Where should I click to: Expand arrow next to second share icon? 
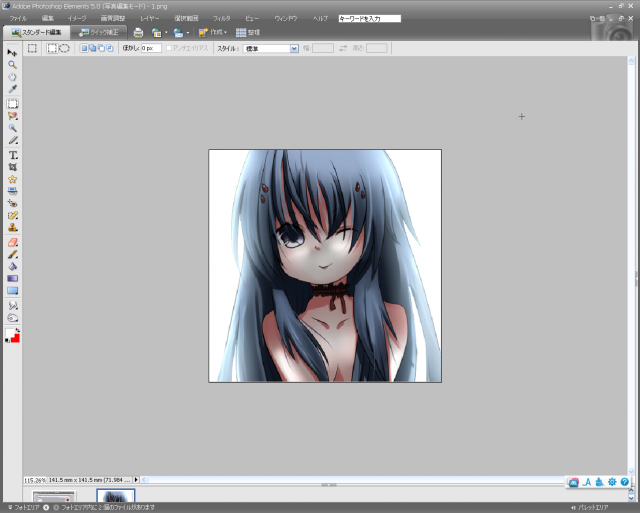tap(188, 33)
